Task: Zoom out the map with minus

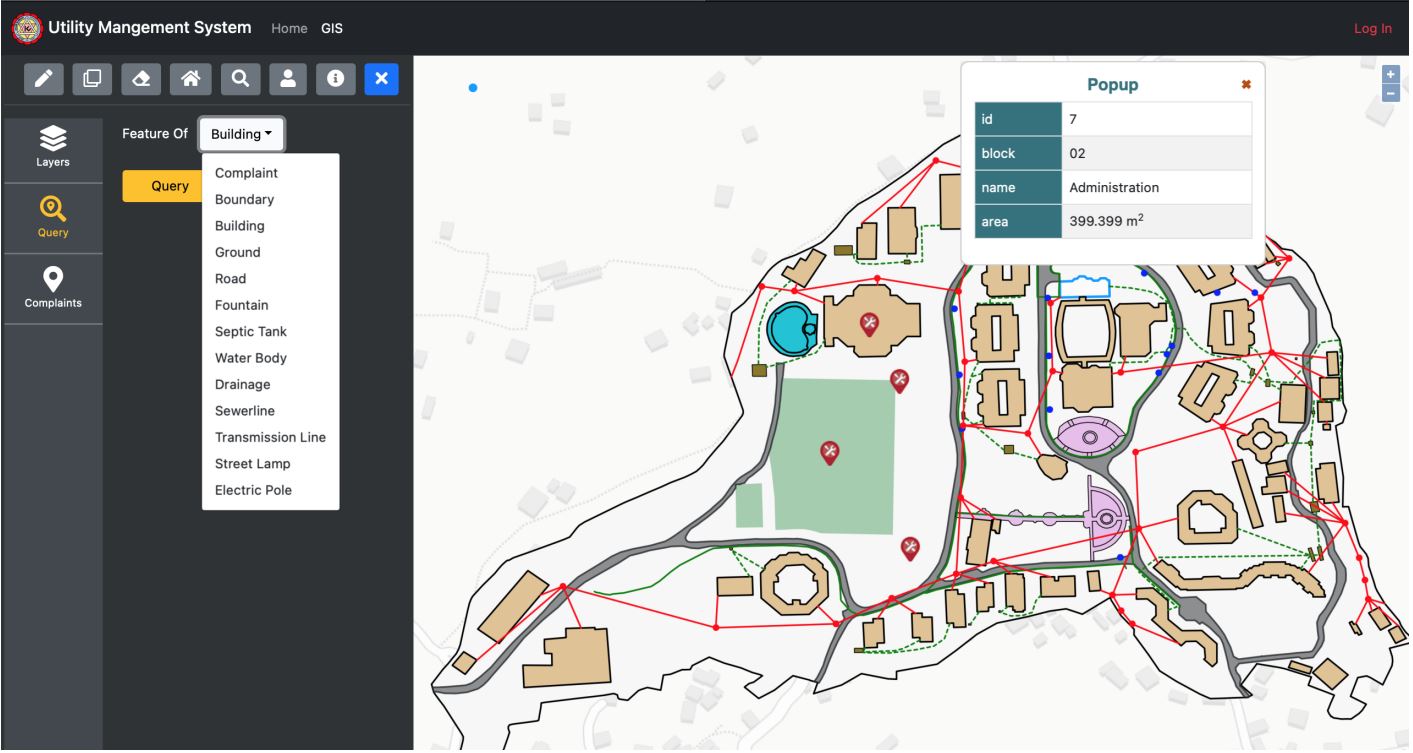Action: [1390, 93]
